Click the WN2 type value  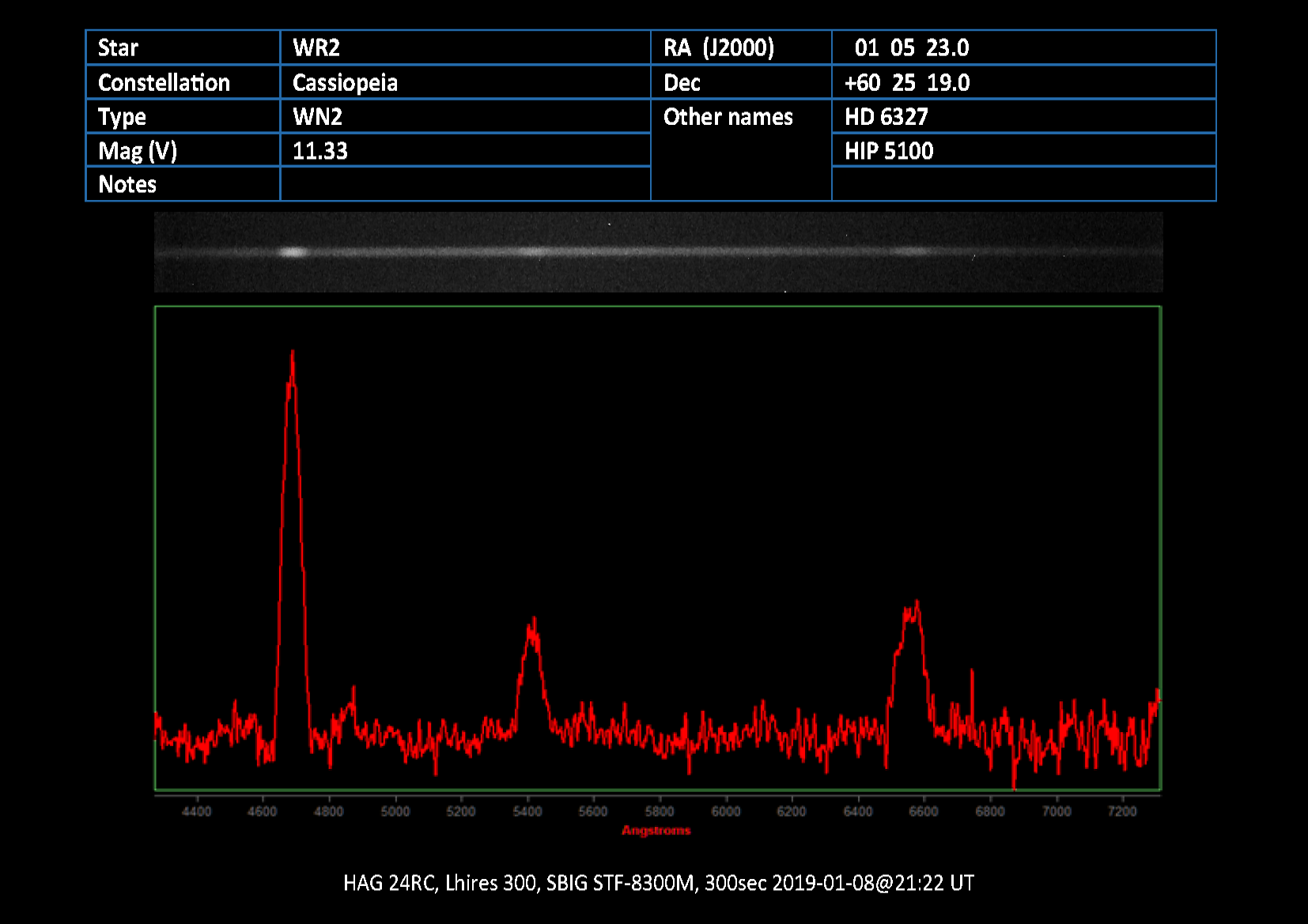point(317,117)
